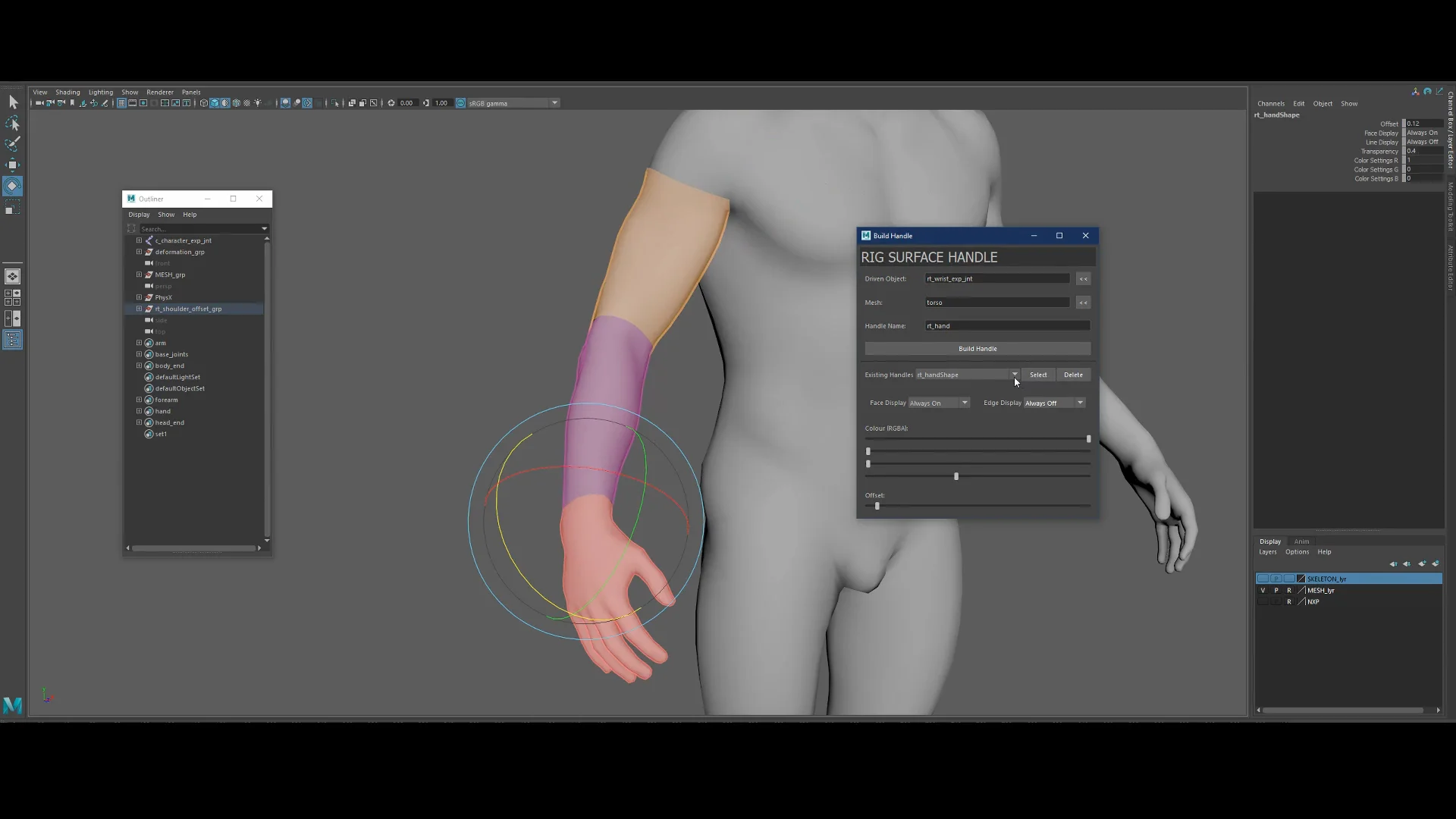Load selection into Mesh field button

[x=1083, y=303]
